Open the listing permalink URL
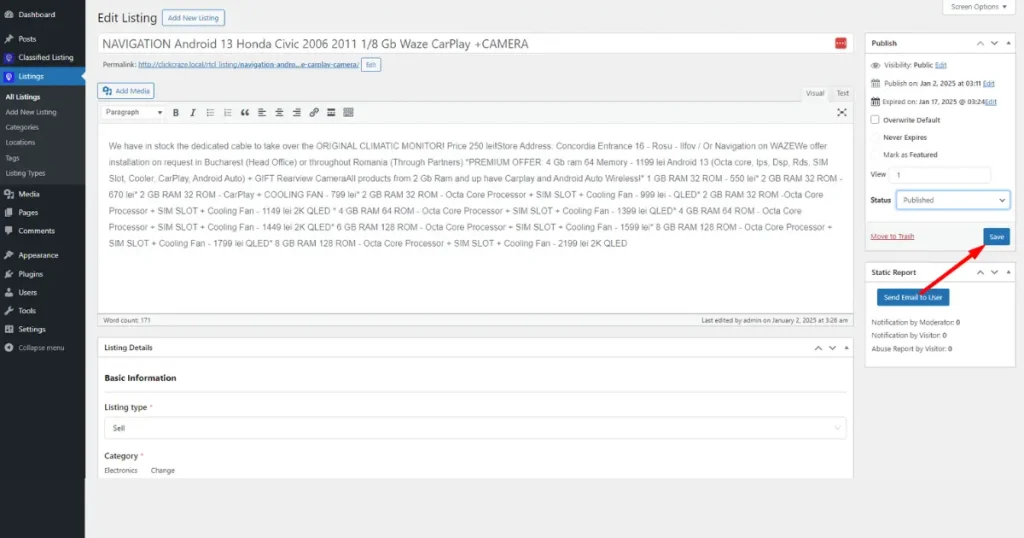This screenshot has width=1024, height=538. pos(248,65)
